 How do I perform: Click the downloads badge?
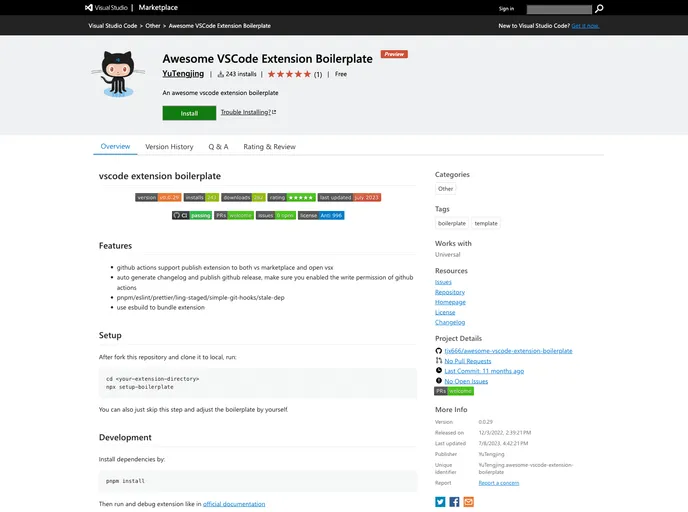[x=243, y=197]
